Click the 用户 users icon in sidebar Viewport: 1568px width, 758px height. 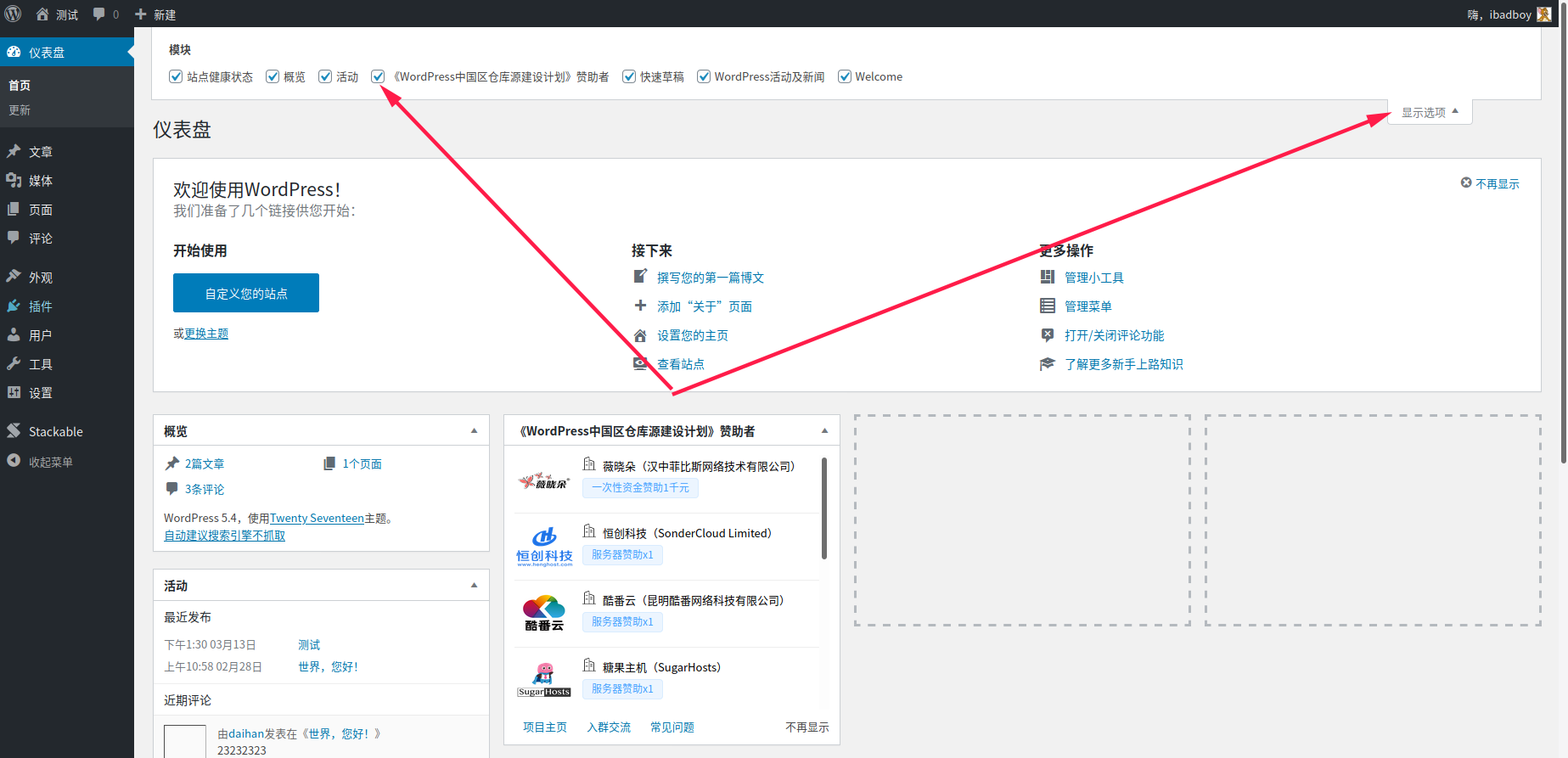[14, 334]
